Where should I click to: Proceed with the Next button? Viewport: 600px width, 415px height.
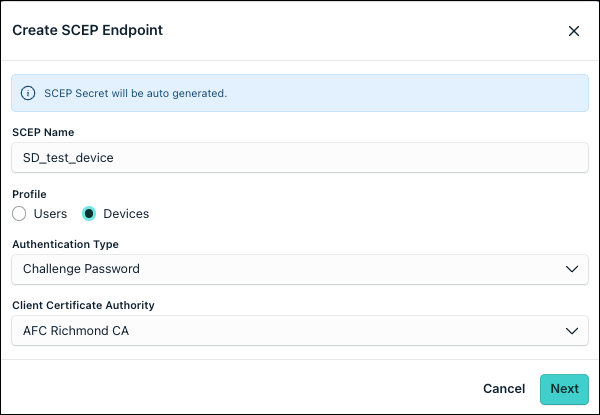[x=564, y=389]
